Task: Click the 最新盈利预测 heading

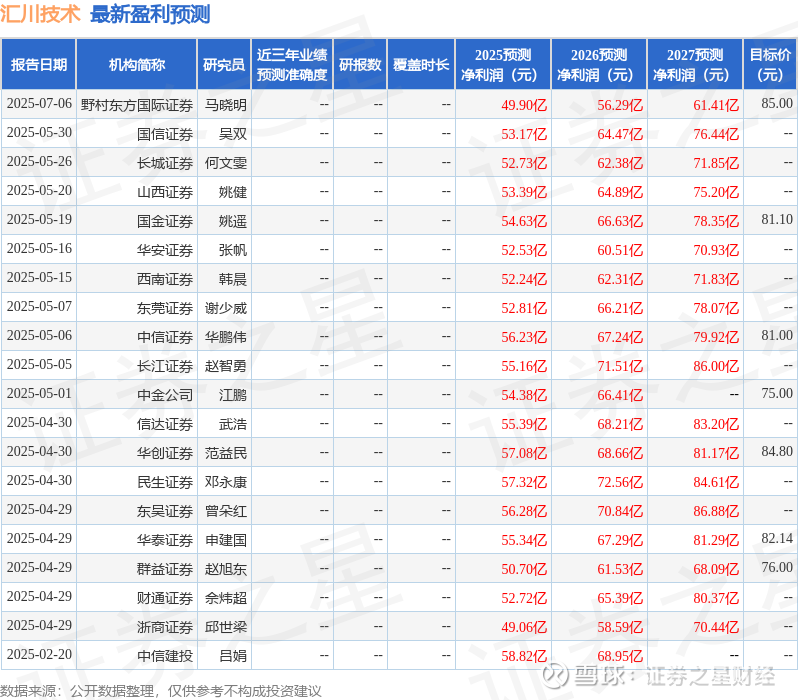Action: (x=150, y=14)
